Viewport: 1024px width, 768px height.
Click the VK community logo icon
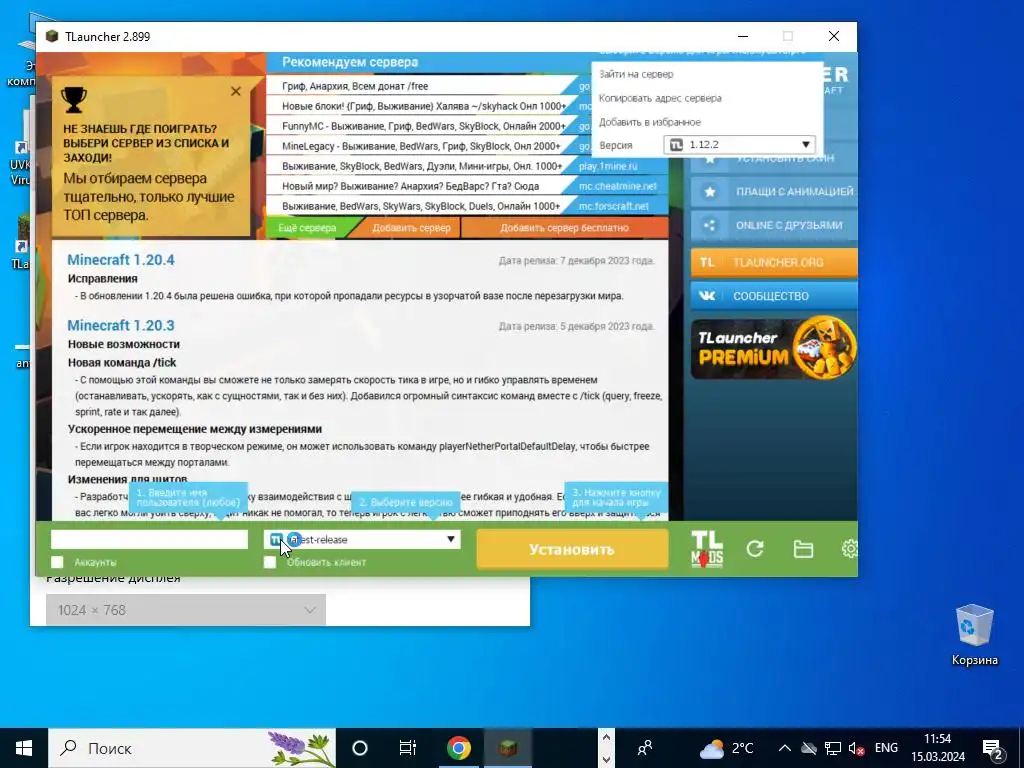707,296
